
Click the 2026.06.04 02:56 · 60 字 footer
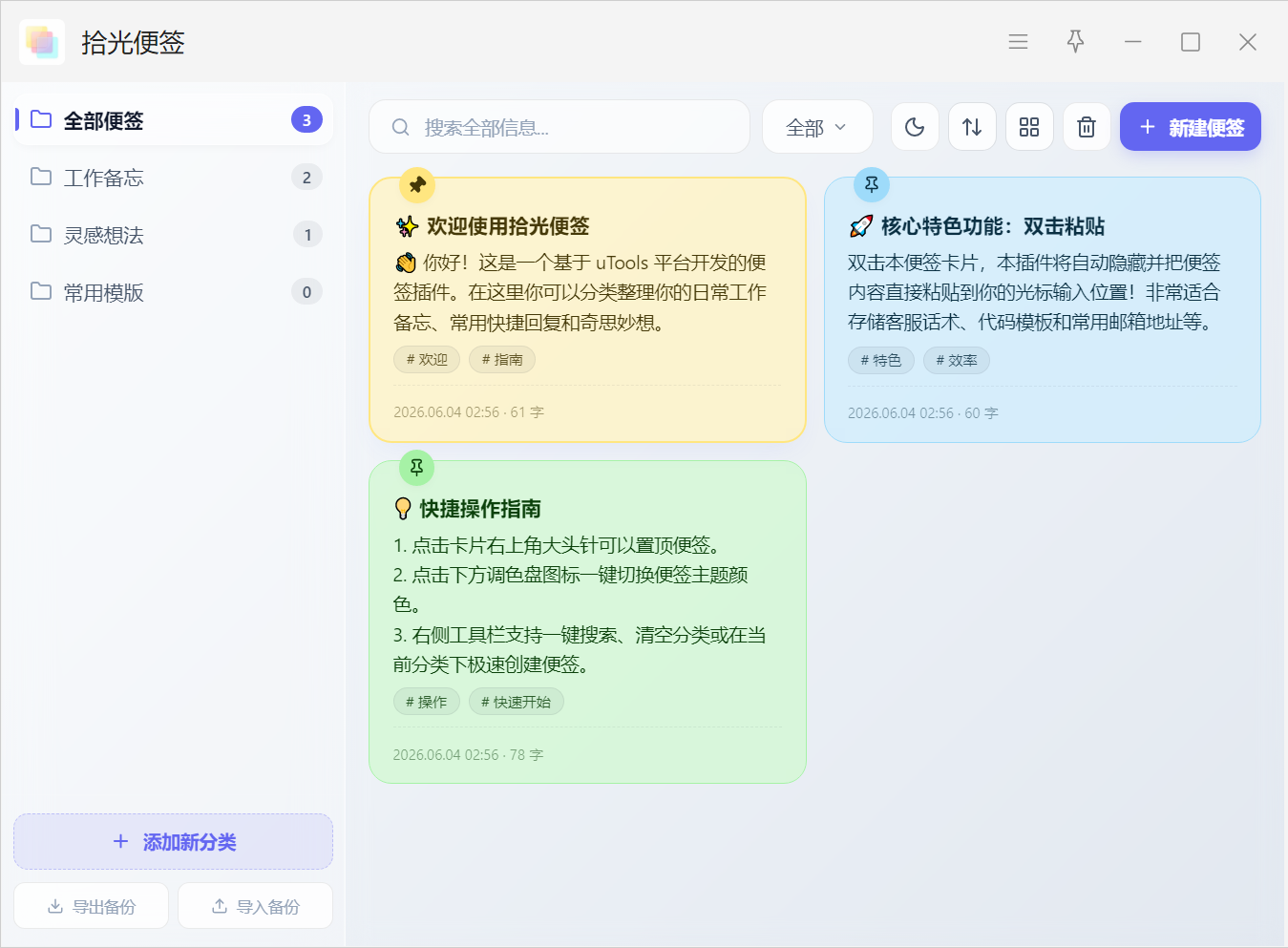click(923, 413)
